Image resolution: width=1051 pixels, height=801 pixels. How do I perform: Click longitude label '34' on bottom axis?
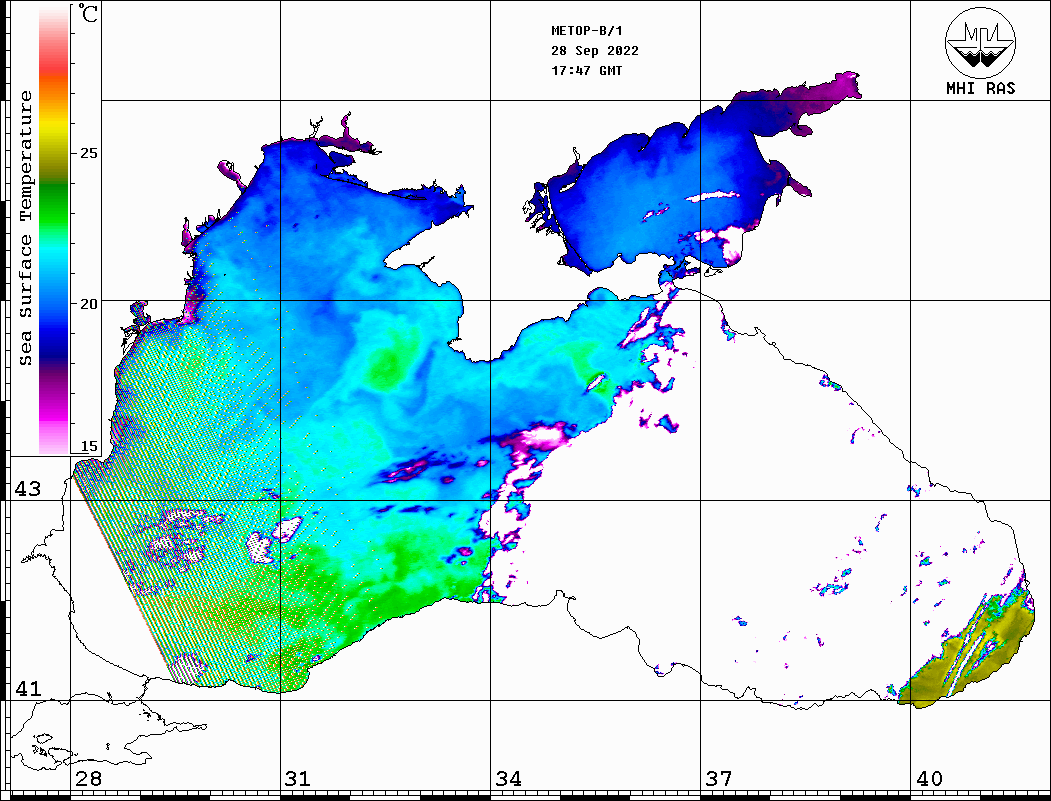[508, 778]
